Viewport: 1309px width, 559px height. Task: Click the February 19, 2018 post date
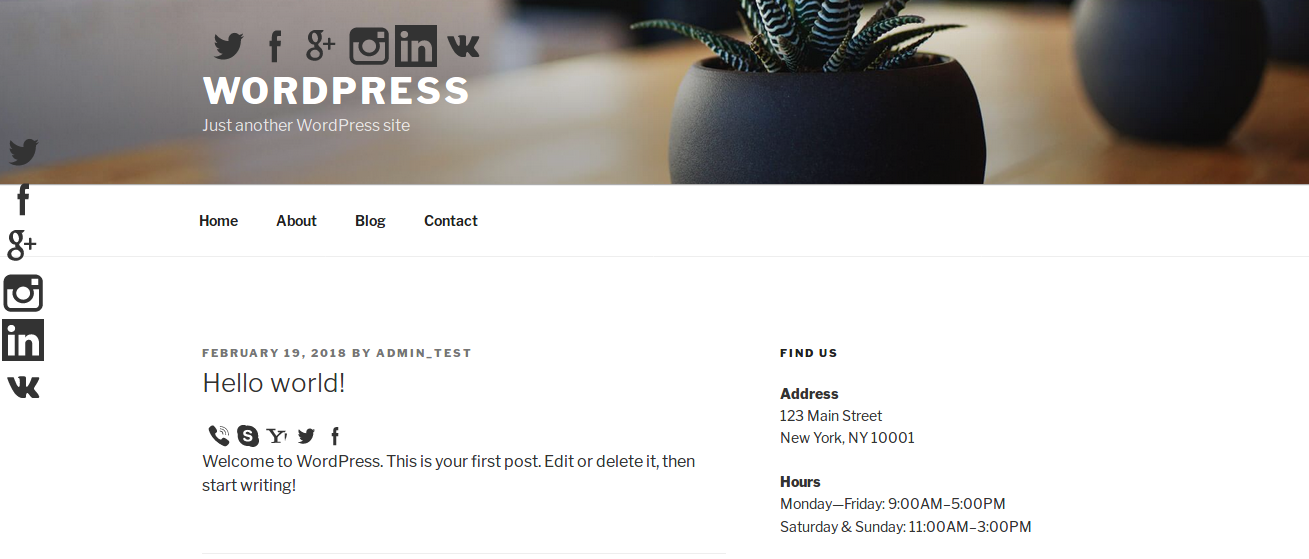tap(274, 353)
